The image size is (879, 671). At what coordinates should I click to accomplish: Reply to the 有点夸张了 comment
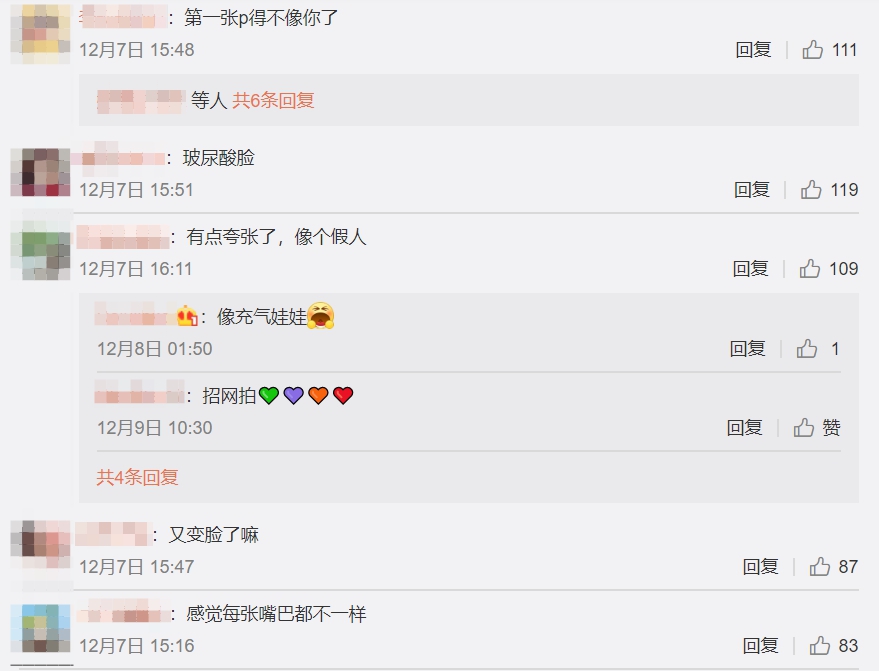751,269
